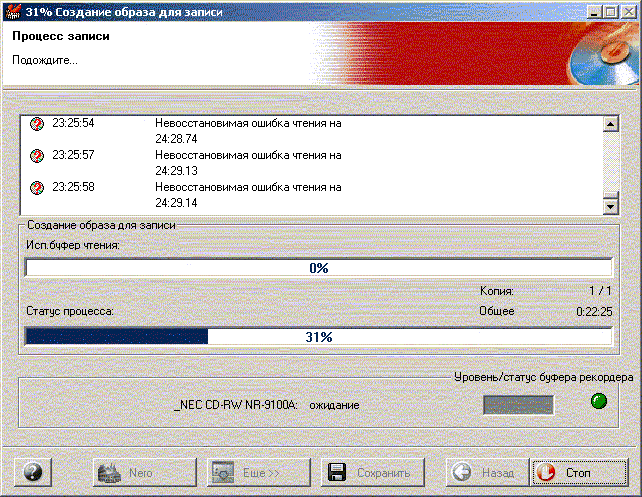The image size is (642, 497).
Task: Click the process status 31% progress bar
Action: coord(319,337)
